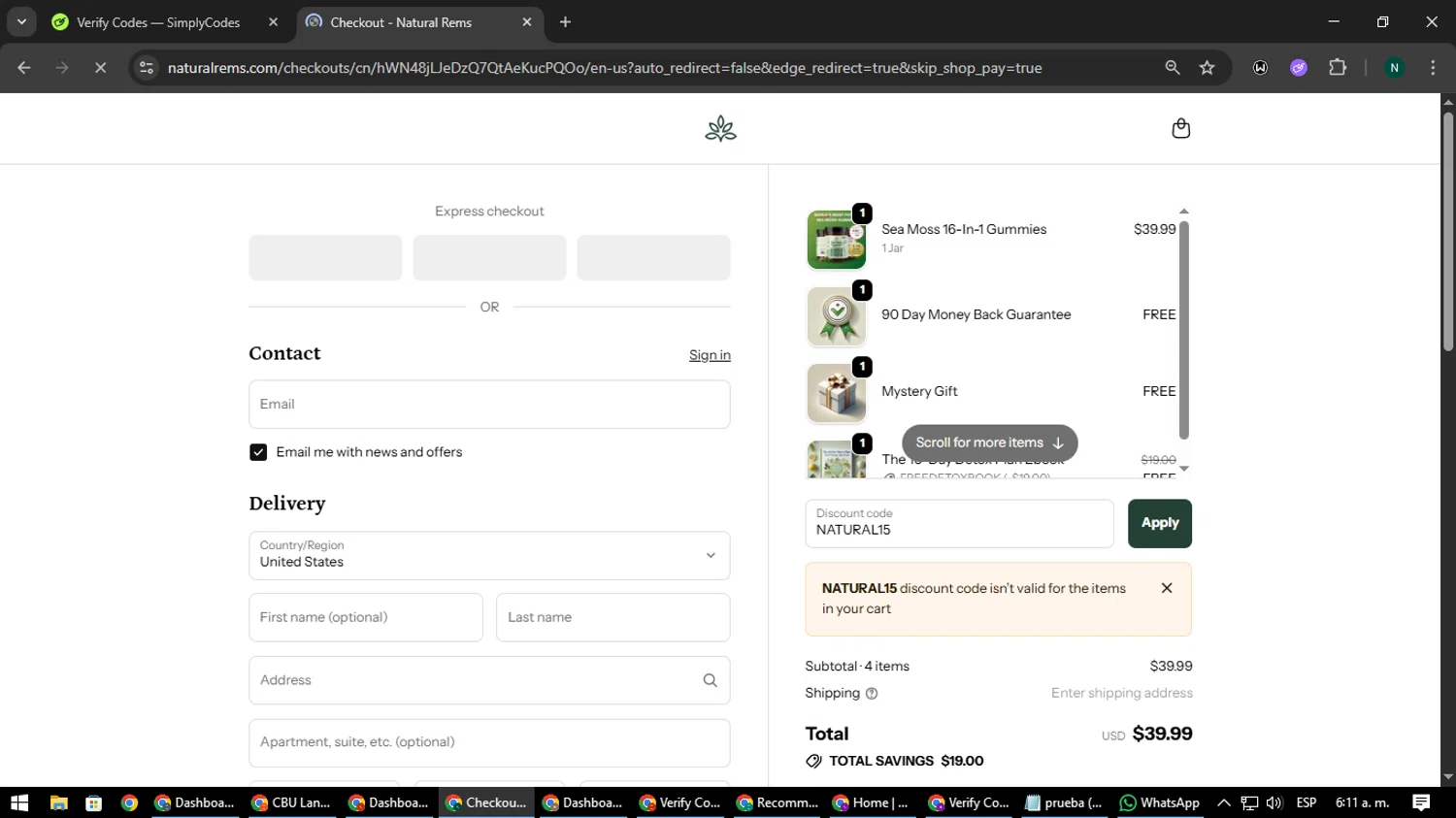The image size is (1456, 818).
Task: Bookmark this page with the star
Action: coord(1207,68)
